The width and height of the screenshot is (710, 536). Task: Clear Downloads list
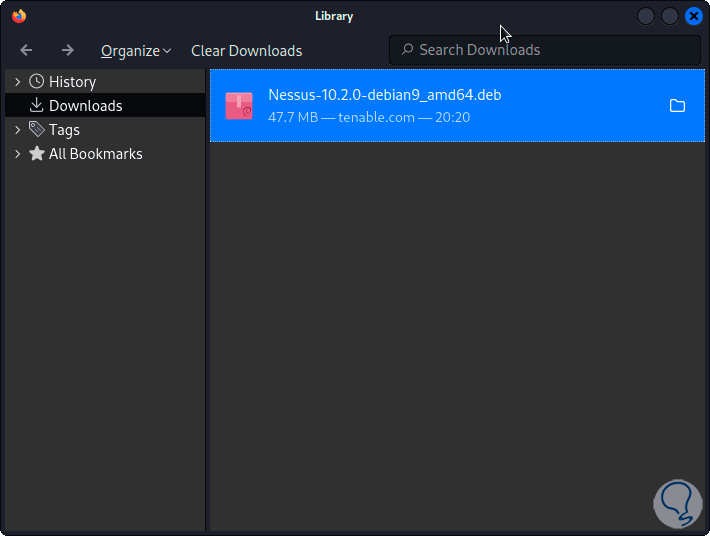pyautogui.click(x=246, y=51)
